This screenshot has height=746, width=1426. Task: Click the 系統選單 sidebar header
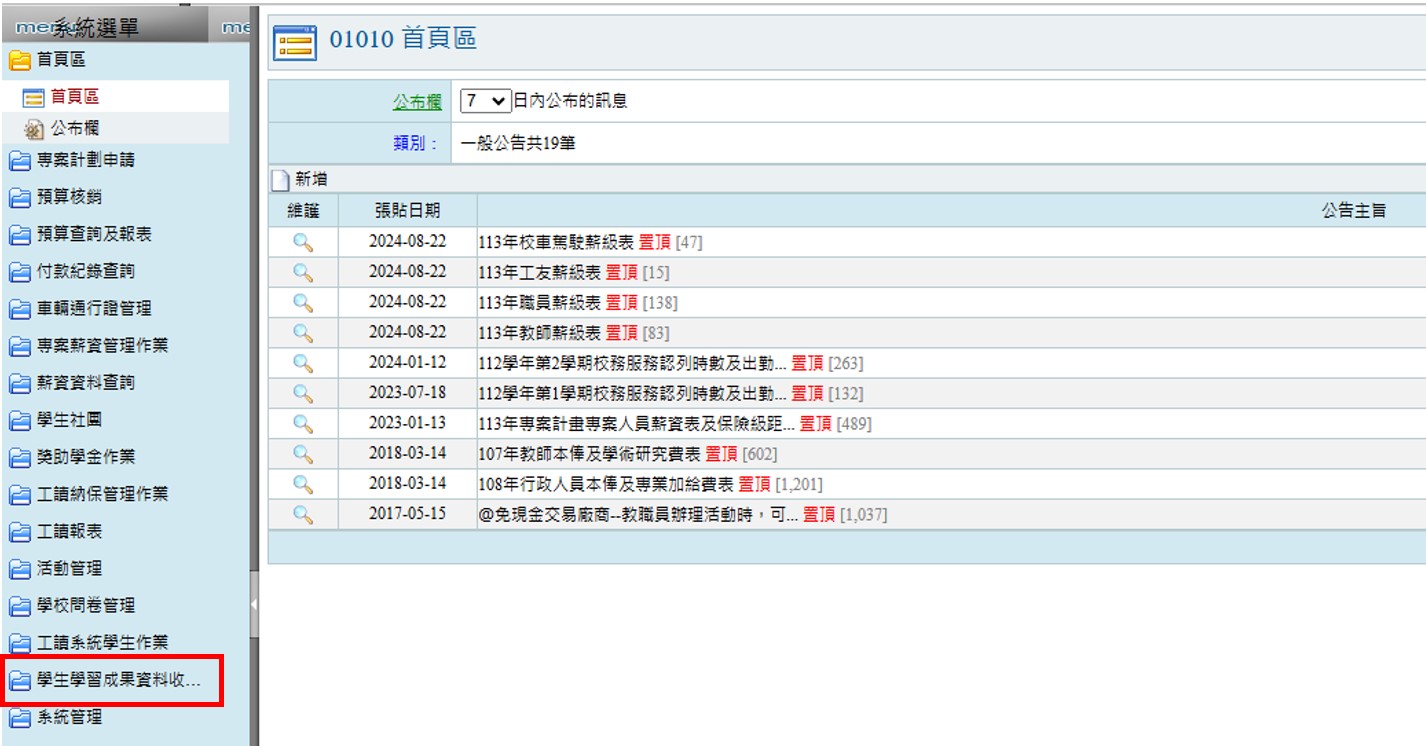[x=95, y=29]
